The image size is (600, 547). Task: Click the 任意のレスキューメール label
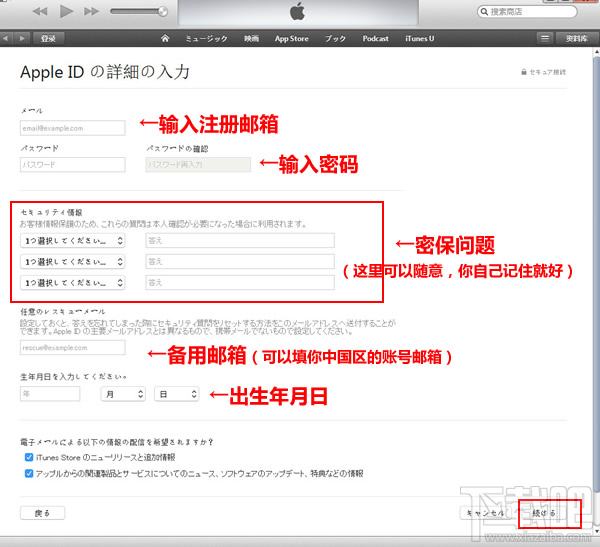point(63,312)
